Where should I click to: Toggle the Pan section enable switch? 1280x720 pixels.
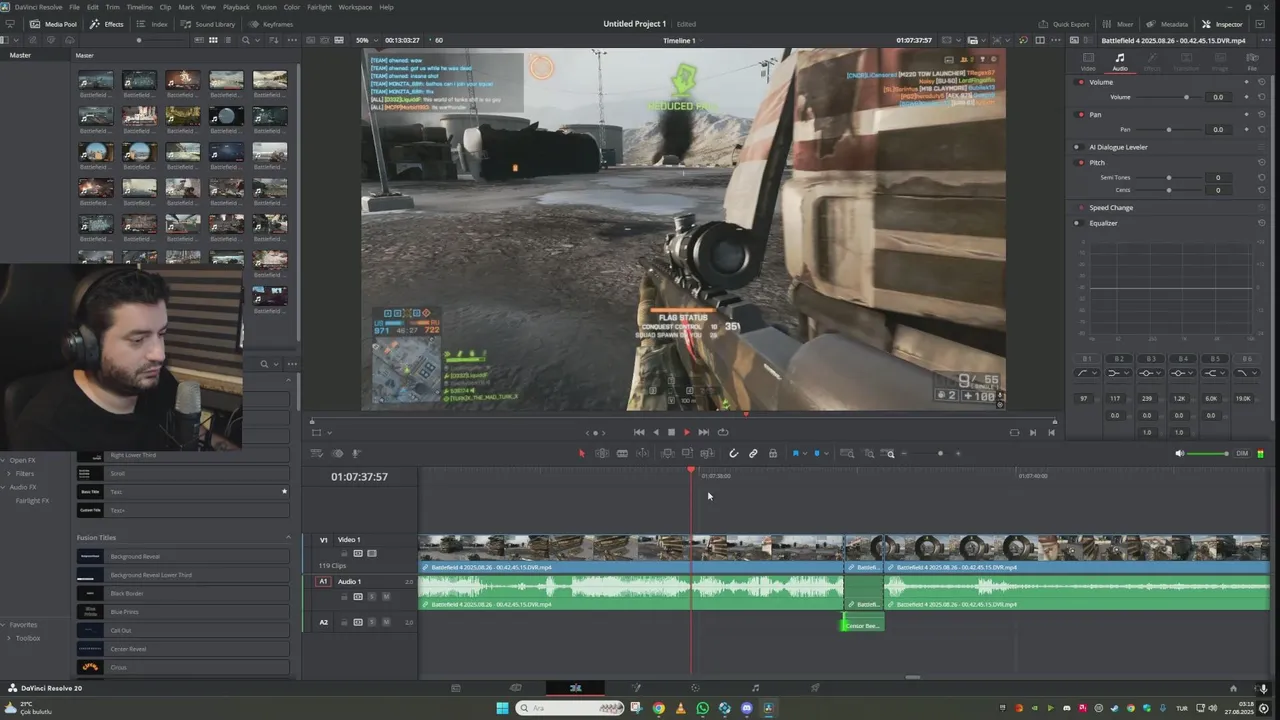pos(1081,114)
